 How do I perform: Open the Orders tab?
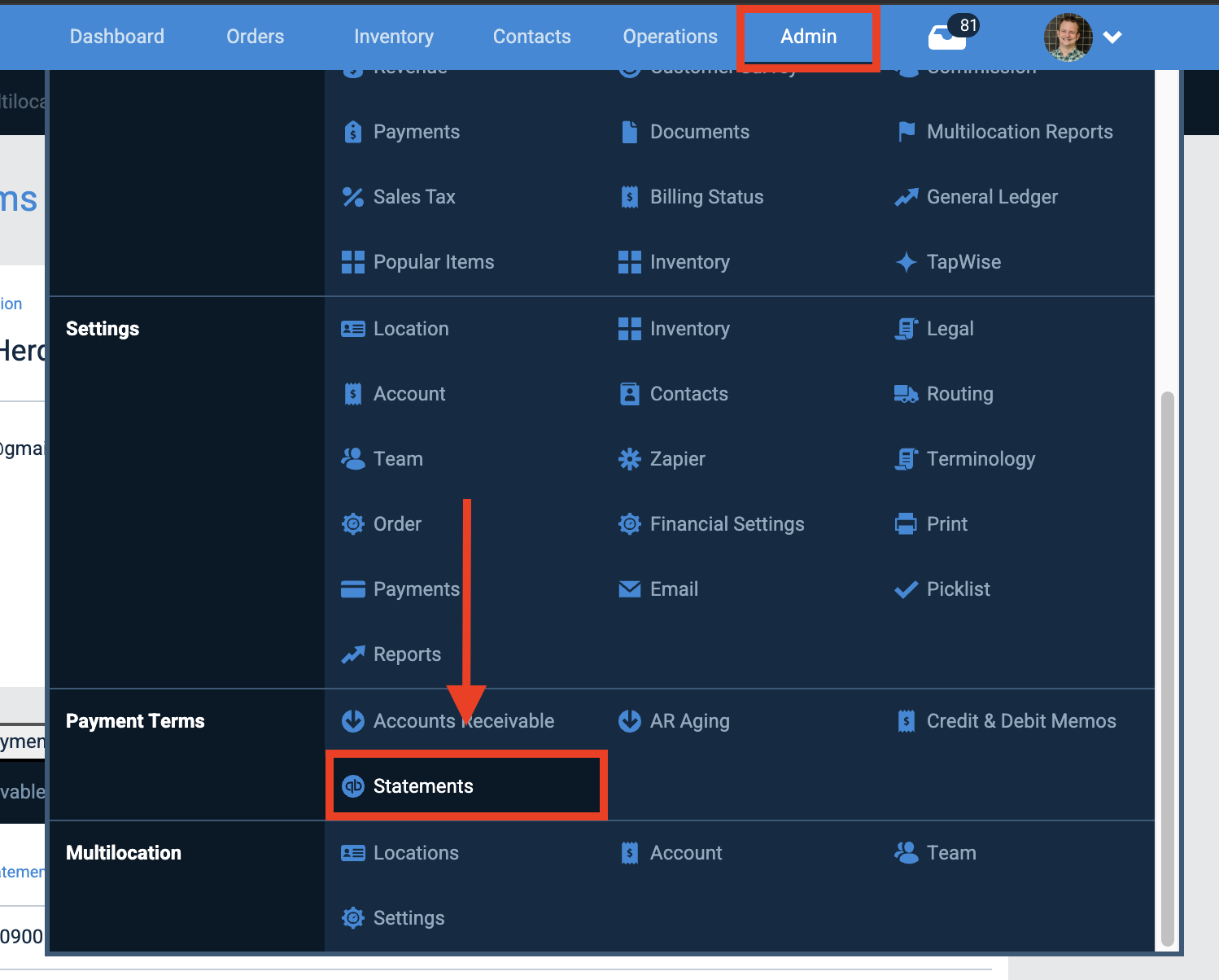coord(256,37)
